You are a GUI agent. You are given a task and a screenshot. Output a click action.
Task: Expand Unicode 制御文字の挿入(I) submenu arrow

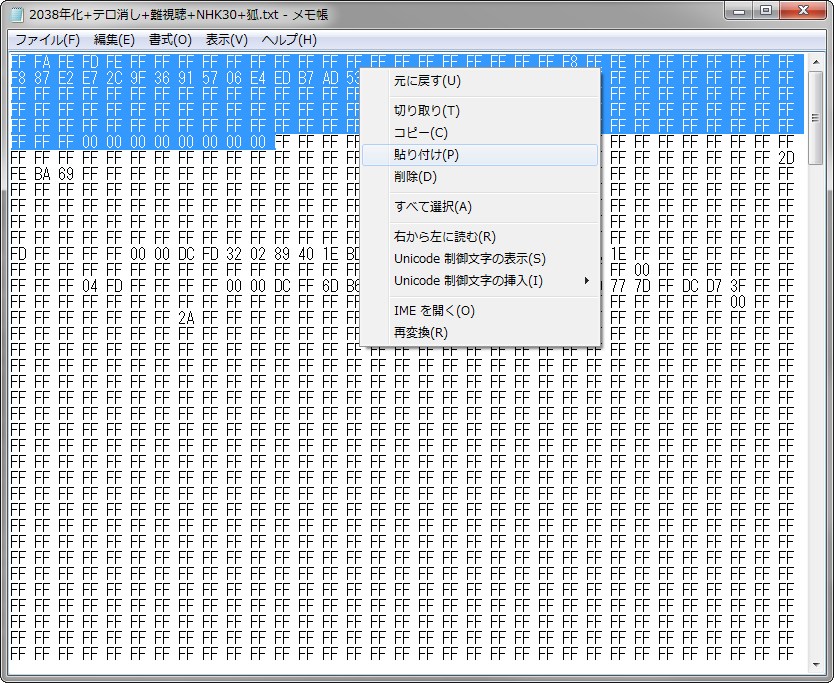point(587,281)
